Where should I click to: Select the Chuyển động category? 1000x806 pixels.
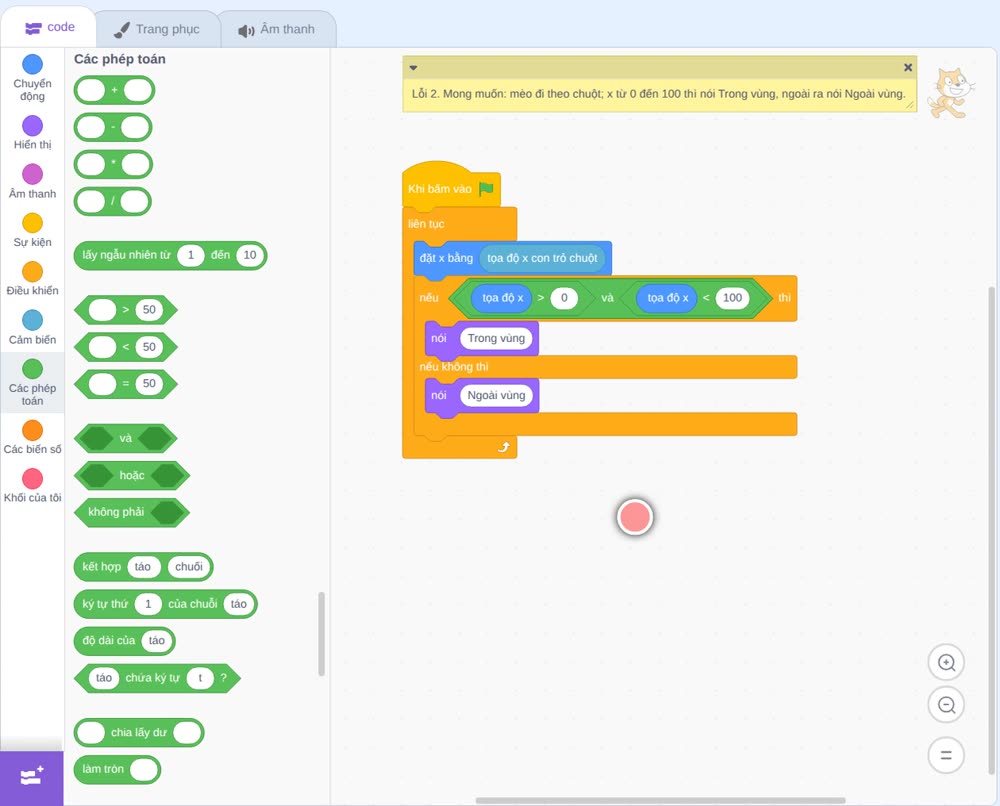32,78
